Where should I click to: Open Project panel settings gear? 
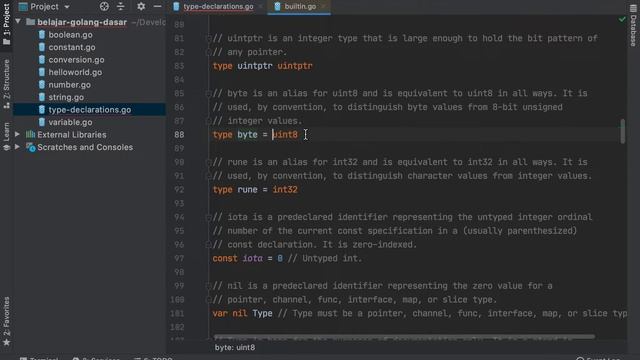(141, 7)
